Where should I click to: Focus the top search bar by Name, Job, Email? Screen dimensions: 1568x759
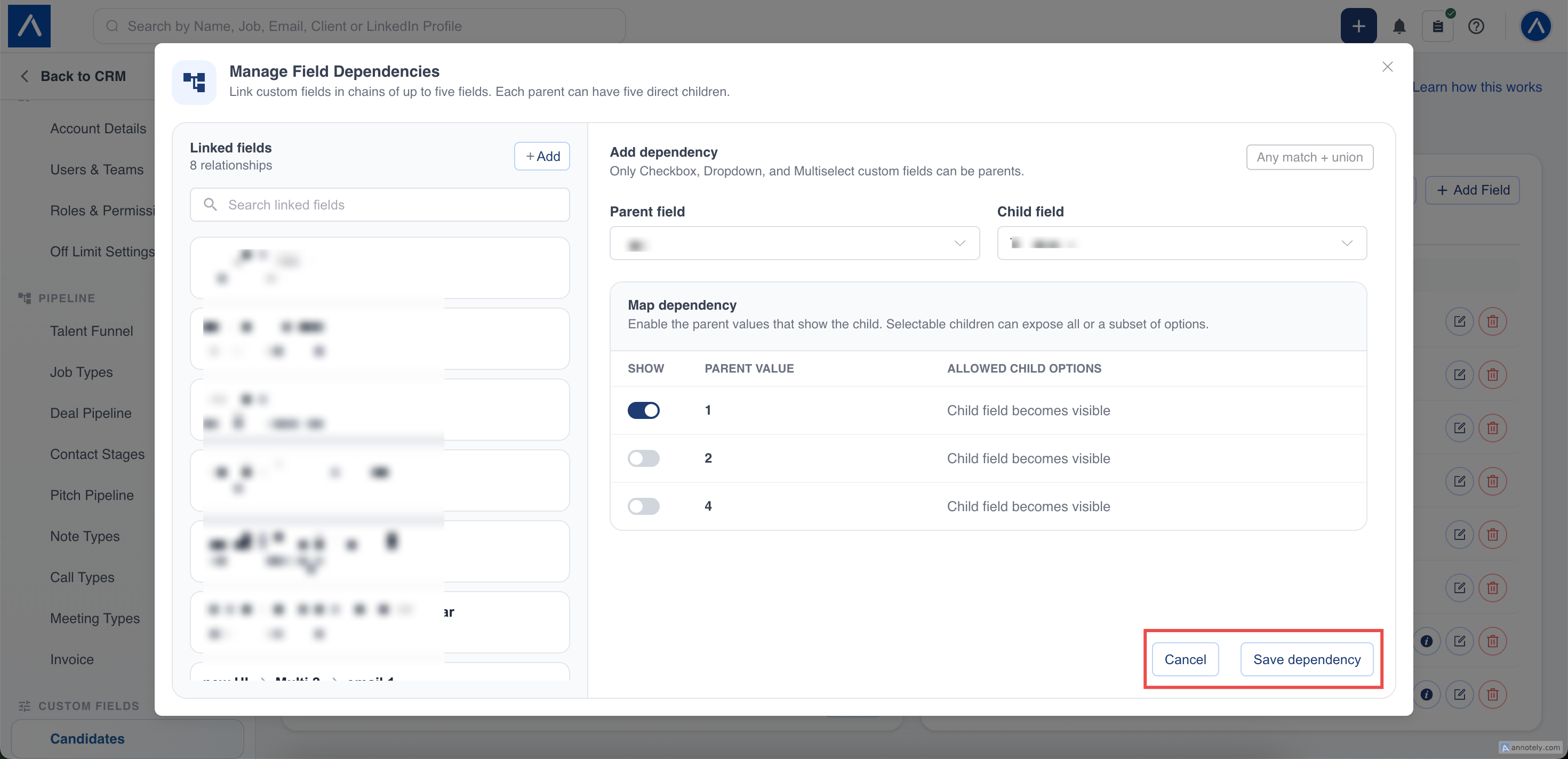359,26
